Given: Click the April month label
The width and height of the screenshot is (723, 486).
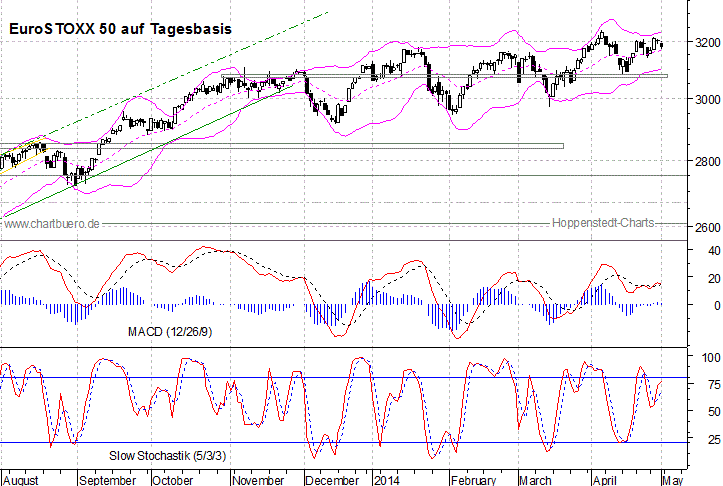Looking at the screenshot, I should [604, 480].
